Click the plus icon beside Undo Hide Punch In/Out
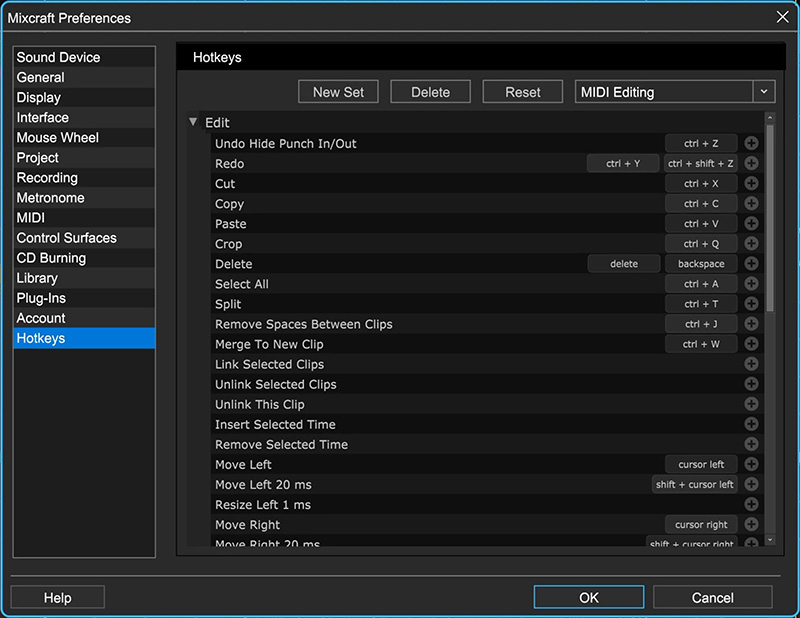 click(751, 144)
